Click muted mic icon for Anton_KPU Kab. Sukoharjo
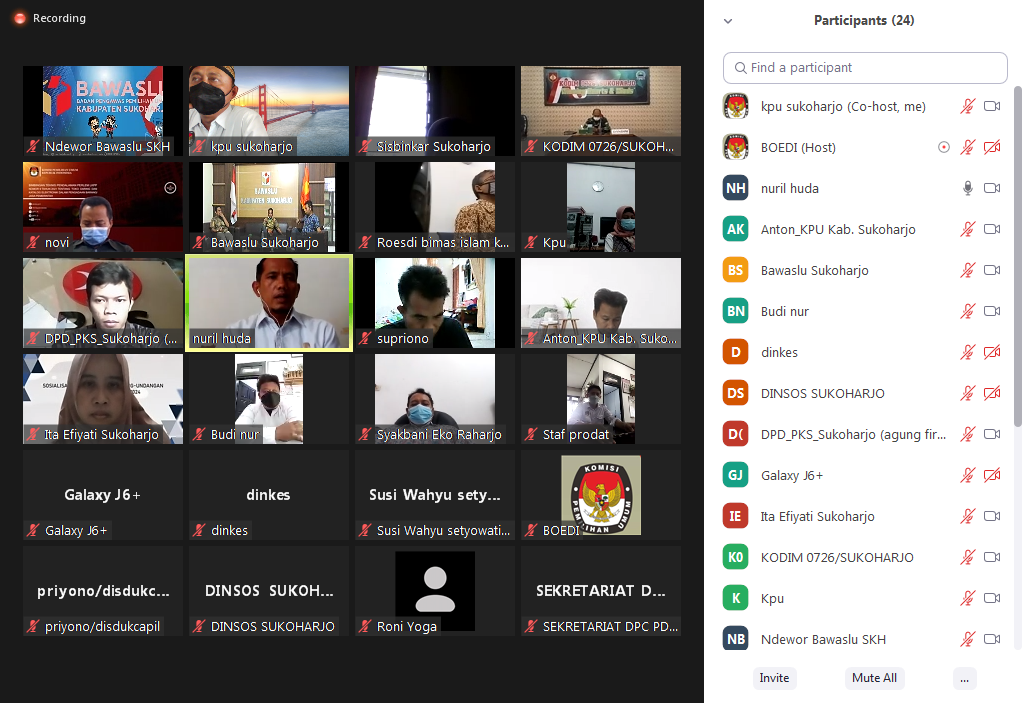The image size is (1036, 703). coord(967,229)
